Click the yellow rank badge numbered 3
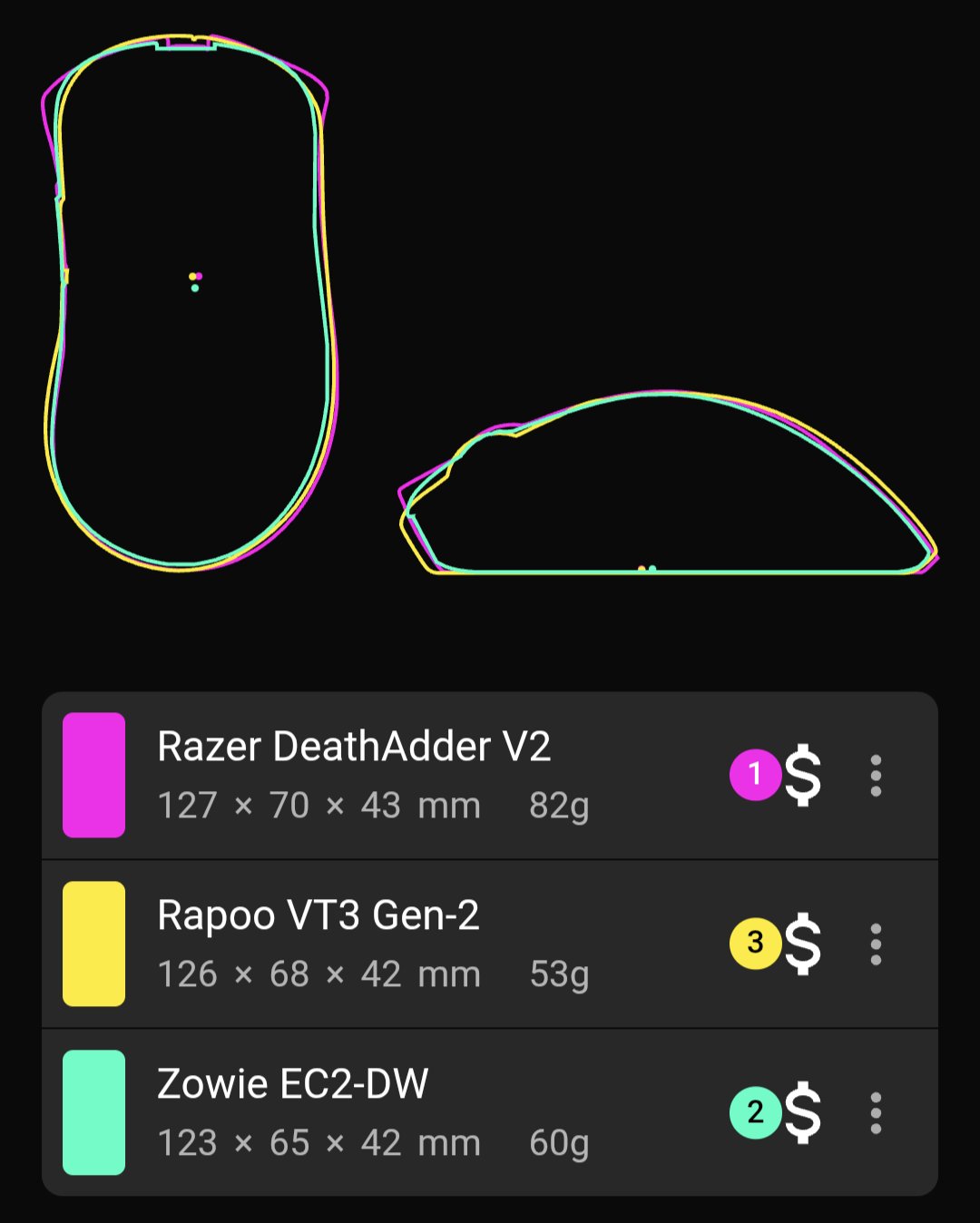The width and height of the screenshot is (980, 1223). [x=755, y=944]
